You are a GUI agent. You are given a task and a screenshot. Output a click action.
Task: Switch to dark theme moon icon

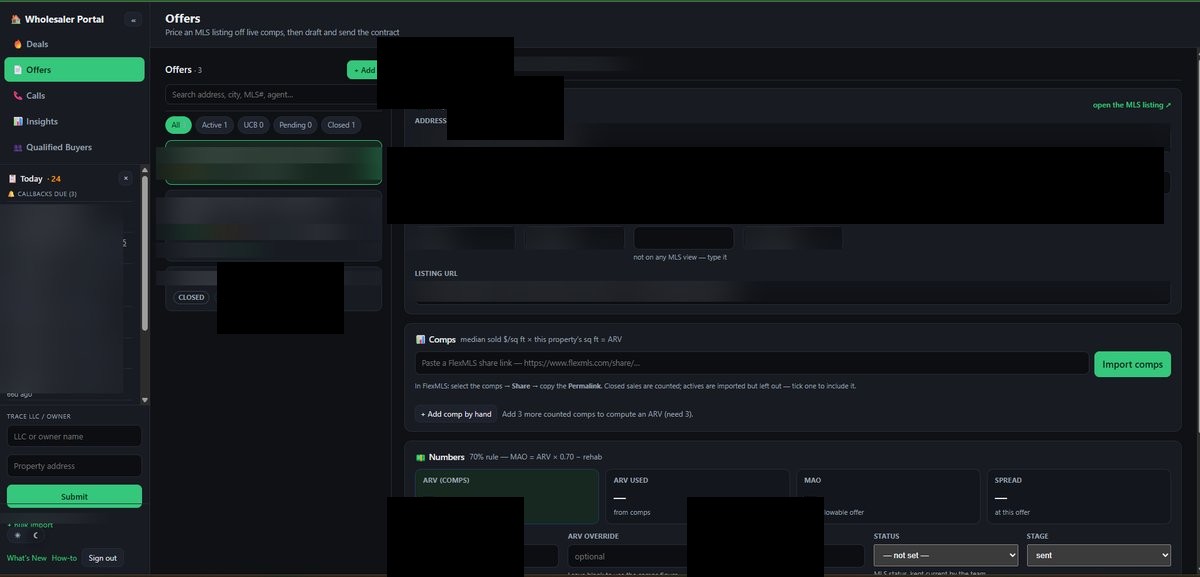(36, 535)
